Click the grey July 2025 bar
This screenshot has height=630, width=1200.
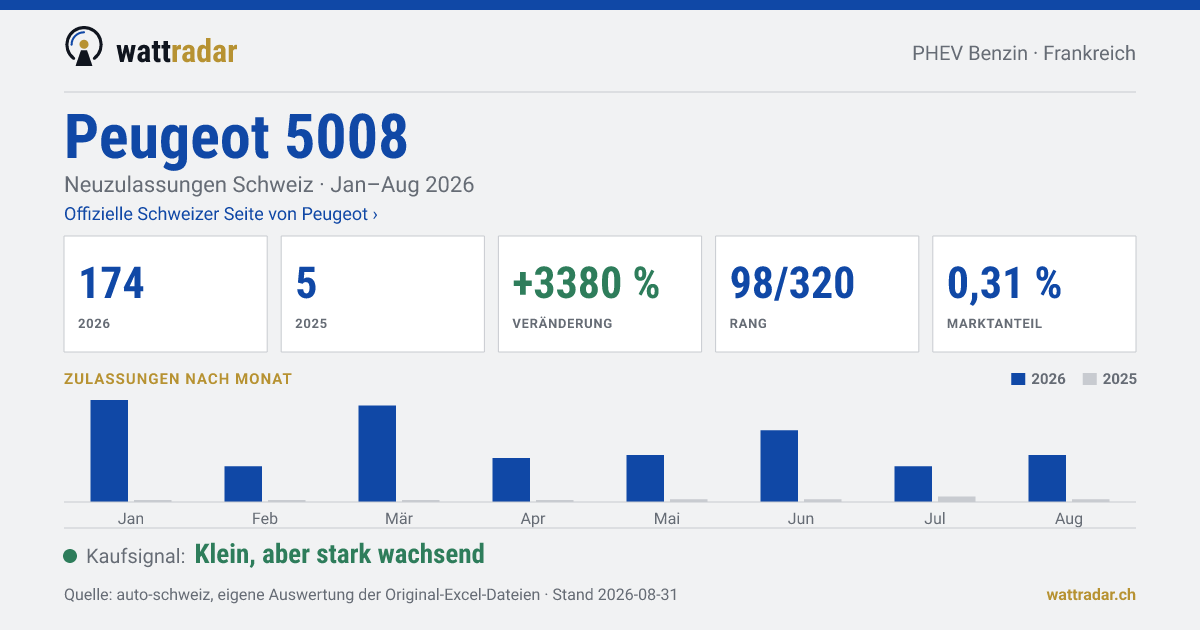click(x=957, y=499)
